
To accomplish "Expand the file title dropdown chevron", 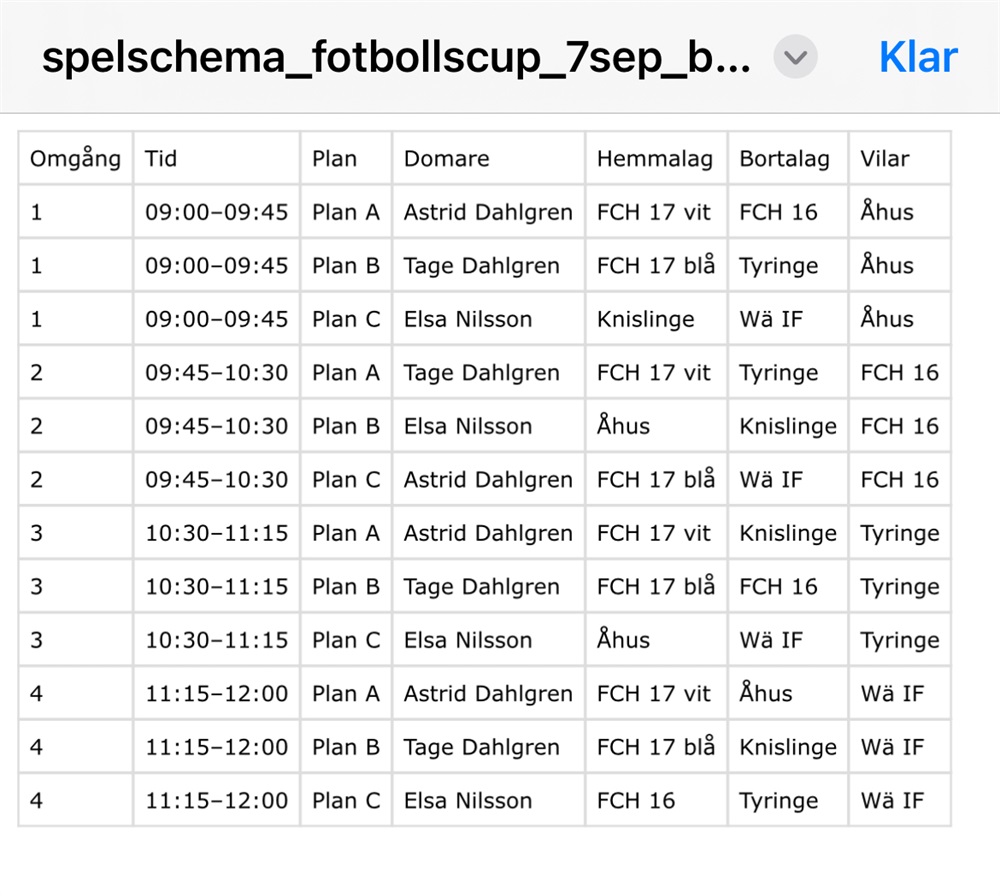I will pyautogui.click(x=795, y=58).
